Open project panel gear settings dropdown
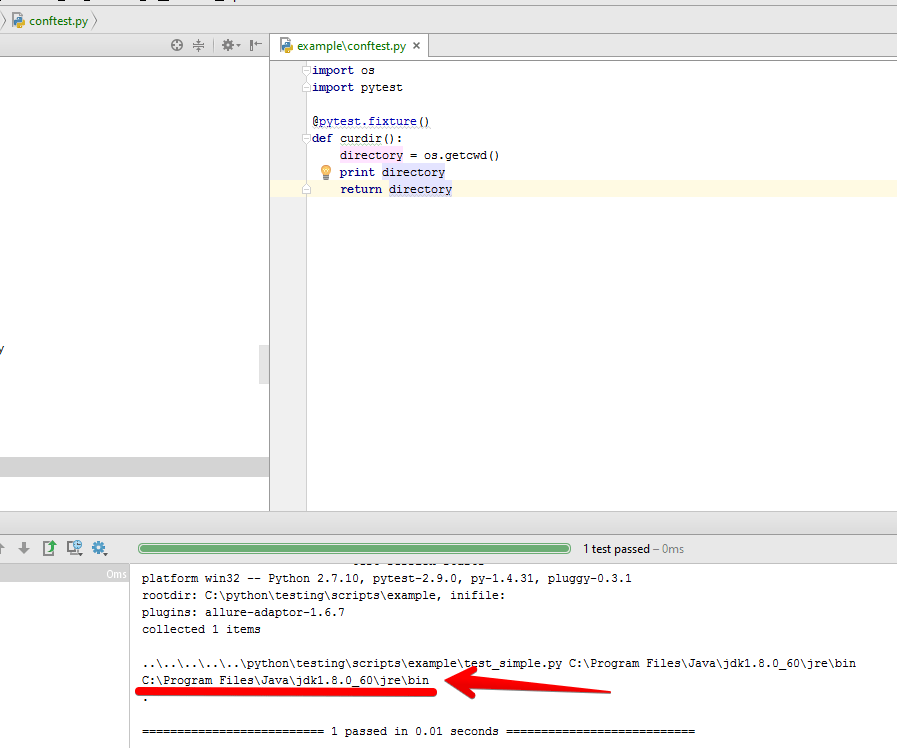This screenshot has height=748, width=897. click(x=231, y=45)
